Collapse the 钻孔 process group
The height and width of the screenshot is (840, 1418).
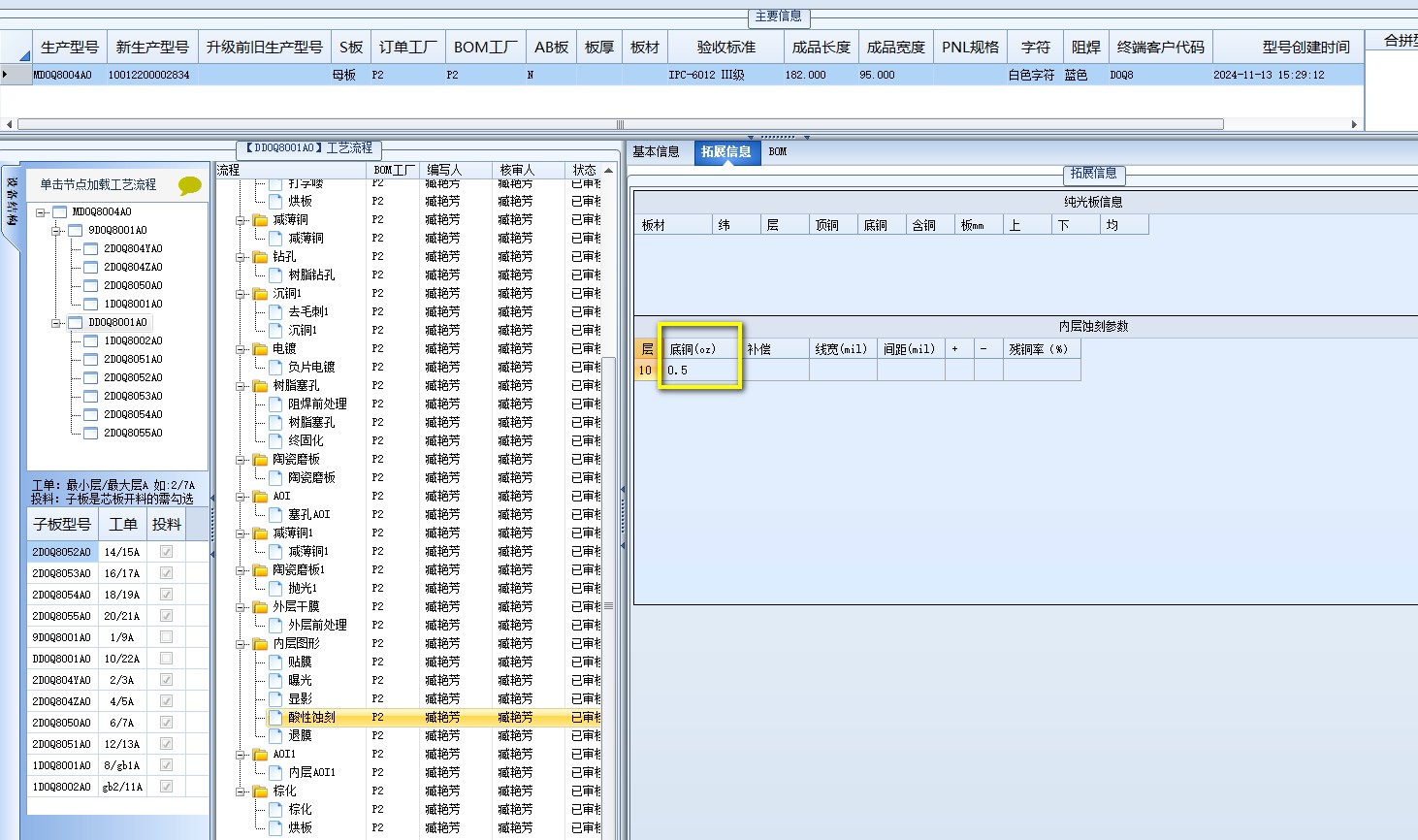241,258
